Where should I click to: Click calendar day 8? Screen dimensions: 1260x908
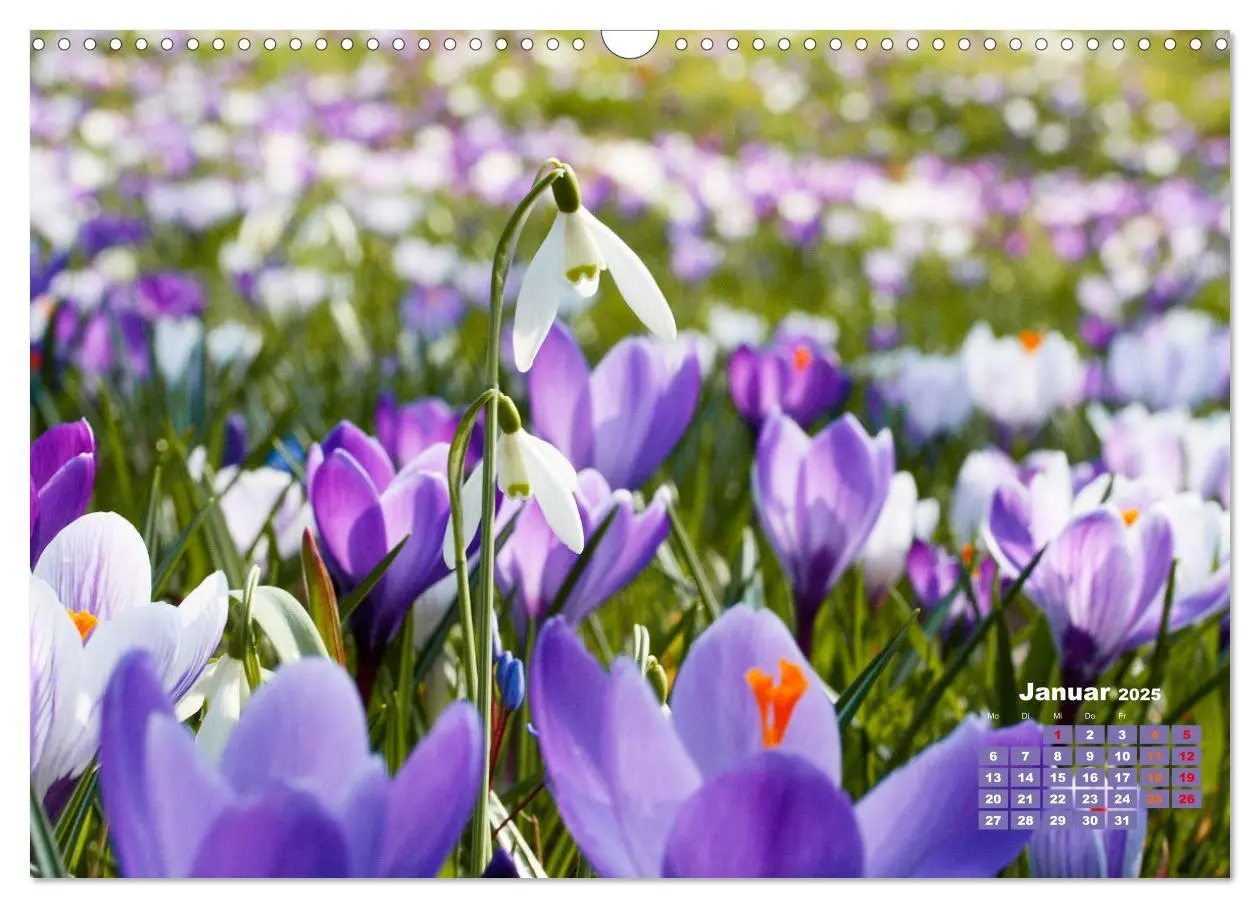1057,756
